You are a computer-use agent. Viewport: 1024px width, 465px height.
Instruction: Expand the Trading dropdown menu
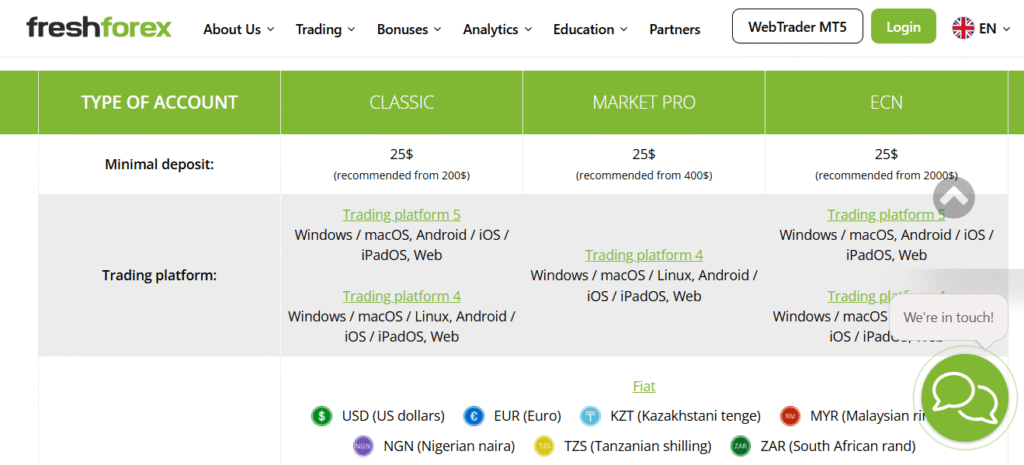click(325, 29)
